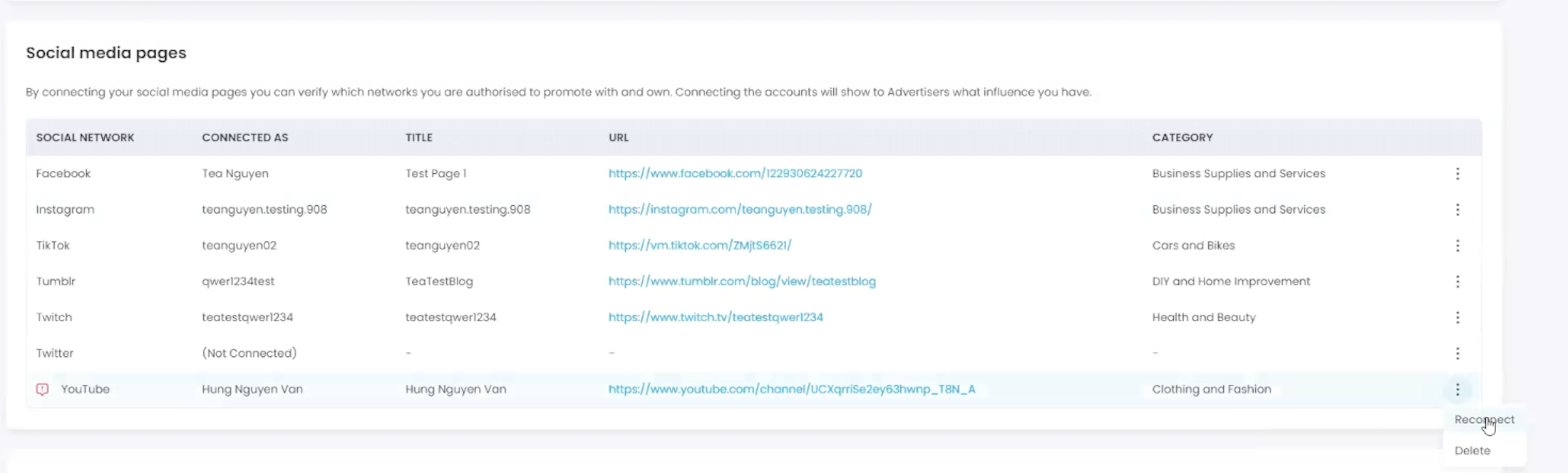This screenshot has width=1568, height=473.
Task: Click the YouTube warning alert icon
Action: [43, 390]
